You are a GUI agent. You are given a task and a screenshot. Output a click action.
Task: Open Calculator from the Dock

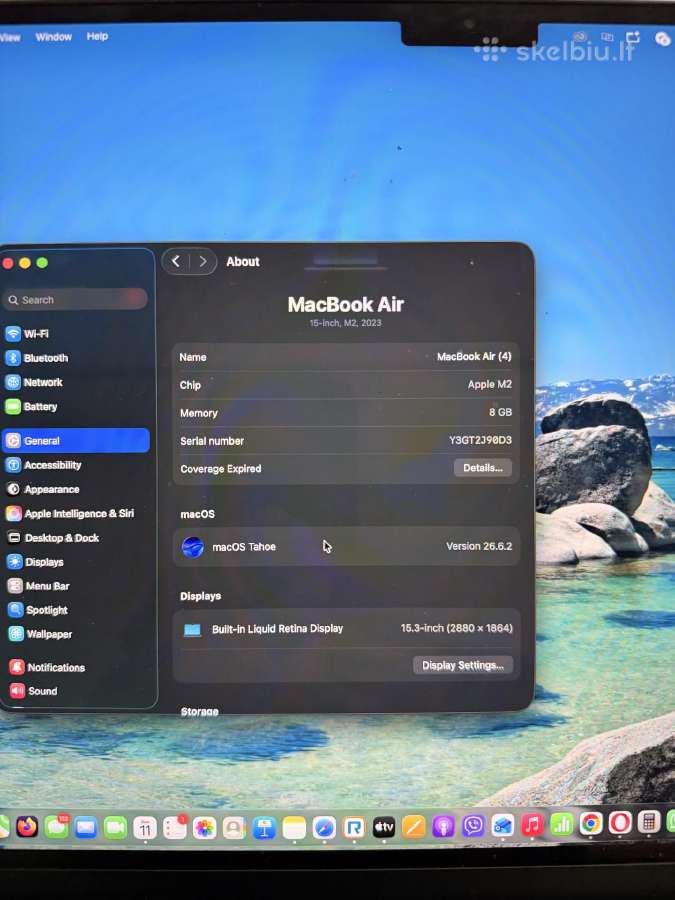649,822
